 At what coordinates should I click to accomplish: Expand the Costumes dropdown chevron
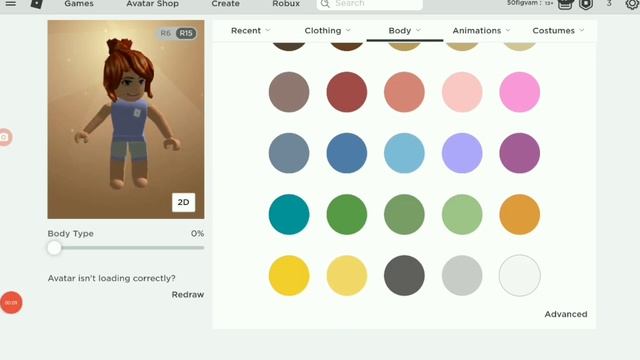[x=582, y=30]
